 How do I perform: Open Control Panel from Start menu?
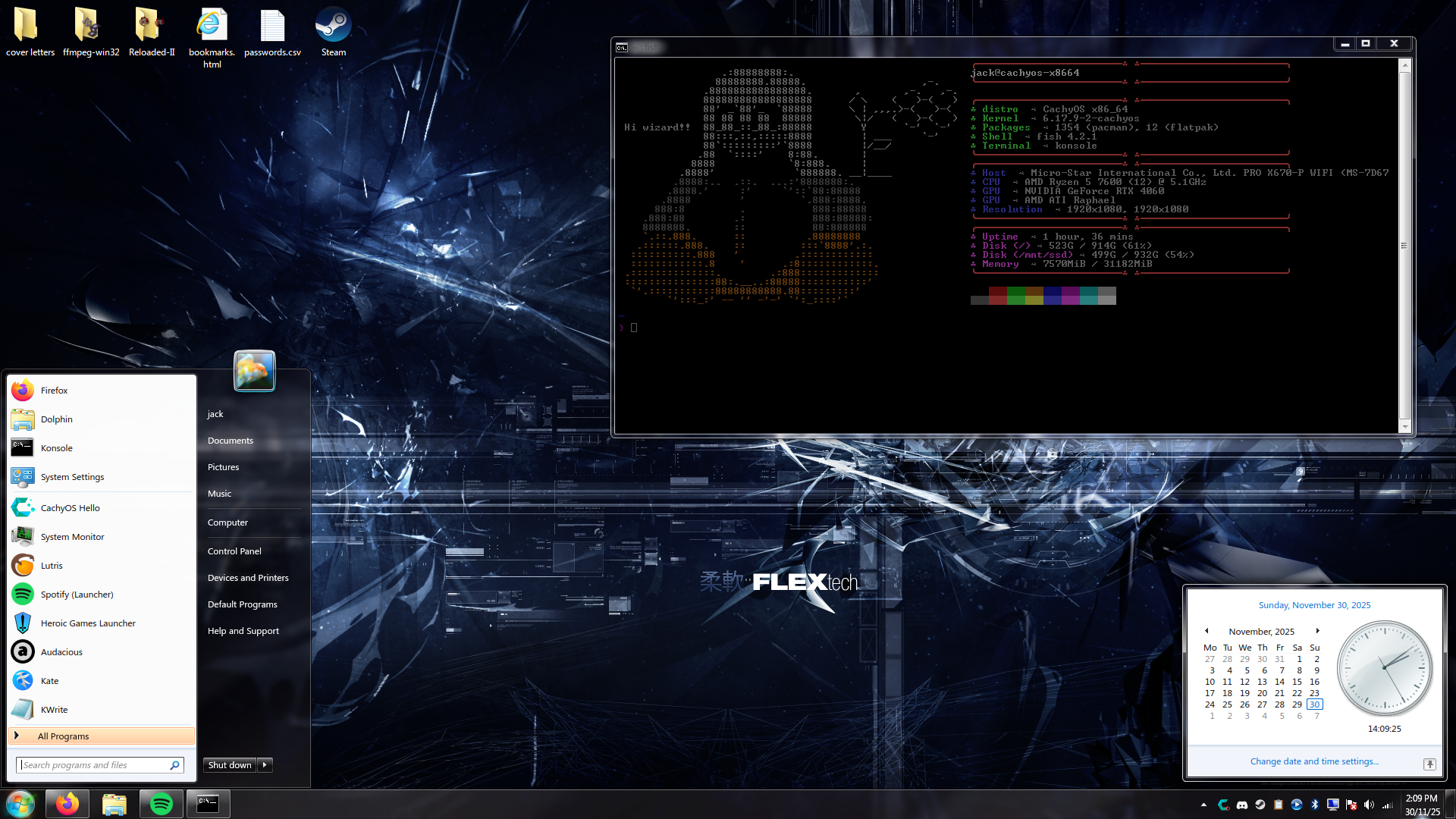(234, 551)
